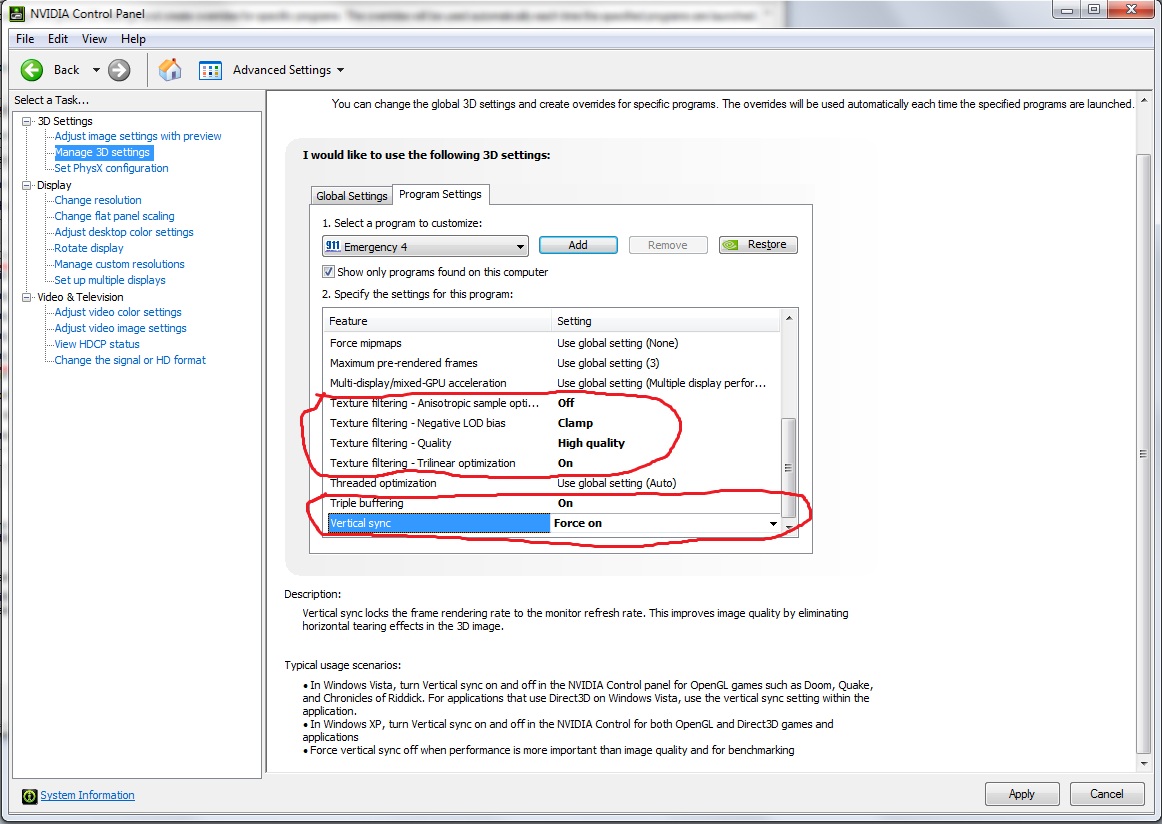The height and width of the screenshot is (824, 1162).
Task: Click the NVIDIA logo on the Restore button
Action: (731, 245)
